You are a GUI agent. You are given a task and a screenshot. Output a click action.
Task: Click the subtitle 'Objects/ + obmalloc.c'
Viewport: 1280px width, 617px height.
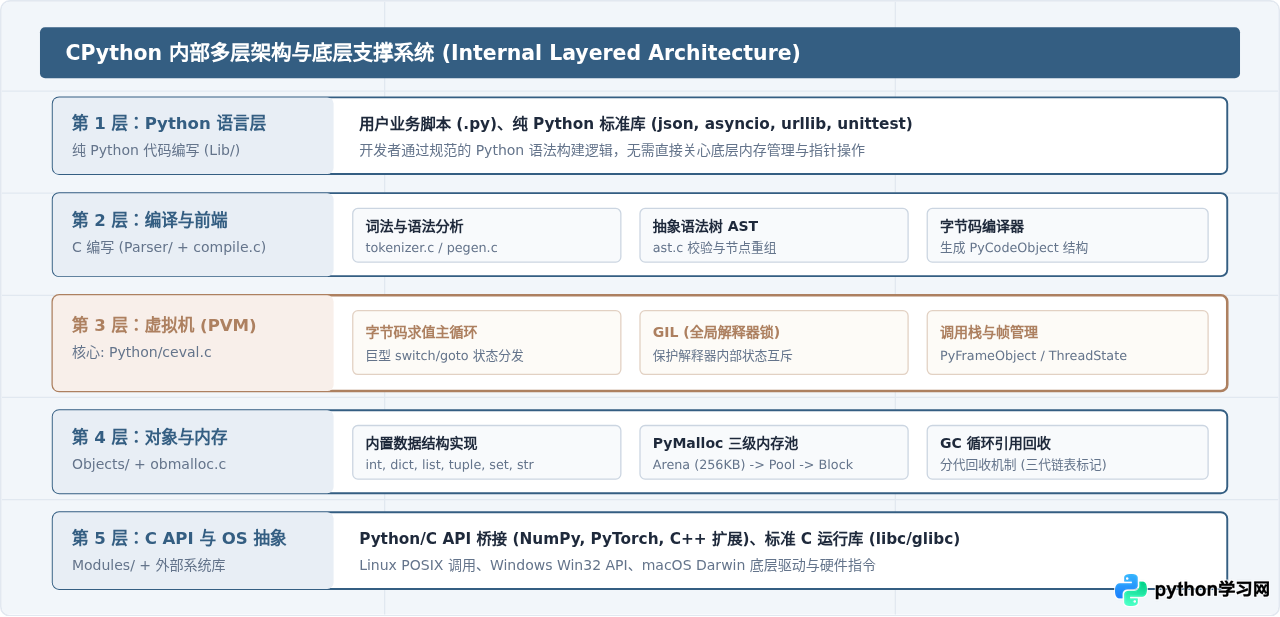pos(149,464)
